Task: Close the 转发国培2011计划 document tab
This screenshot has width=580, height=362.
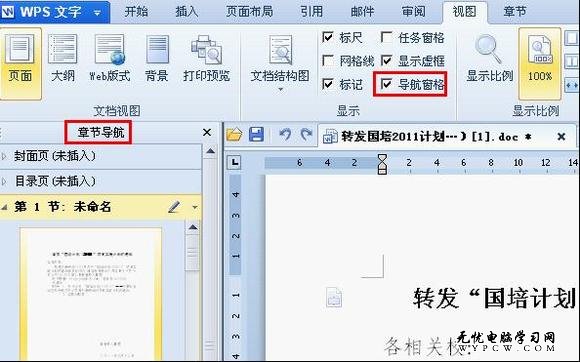Action: coord(561,137)
